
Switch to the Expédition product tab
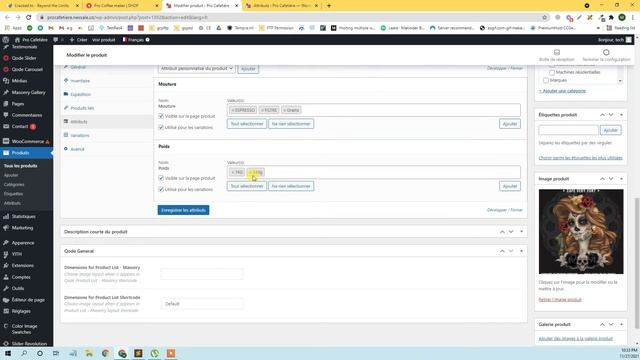80,94
